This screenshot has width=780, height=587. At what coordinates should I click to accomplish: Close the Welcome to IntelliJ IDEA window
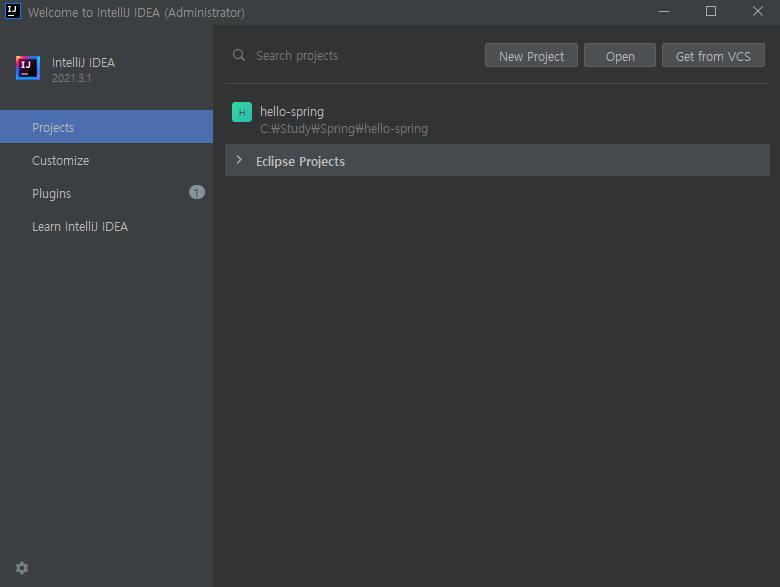pyautogui.click(x=758, y=11)
